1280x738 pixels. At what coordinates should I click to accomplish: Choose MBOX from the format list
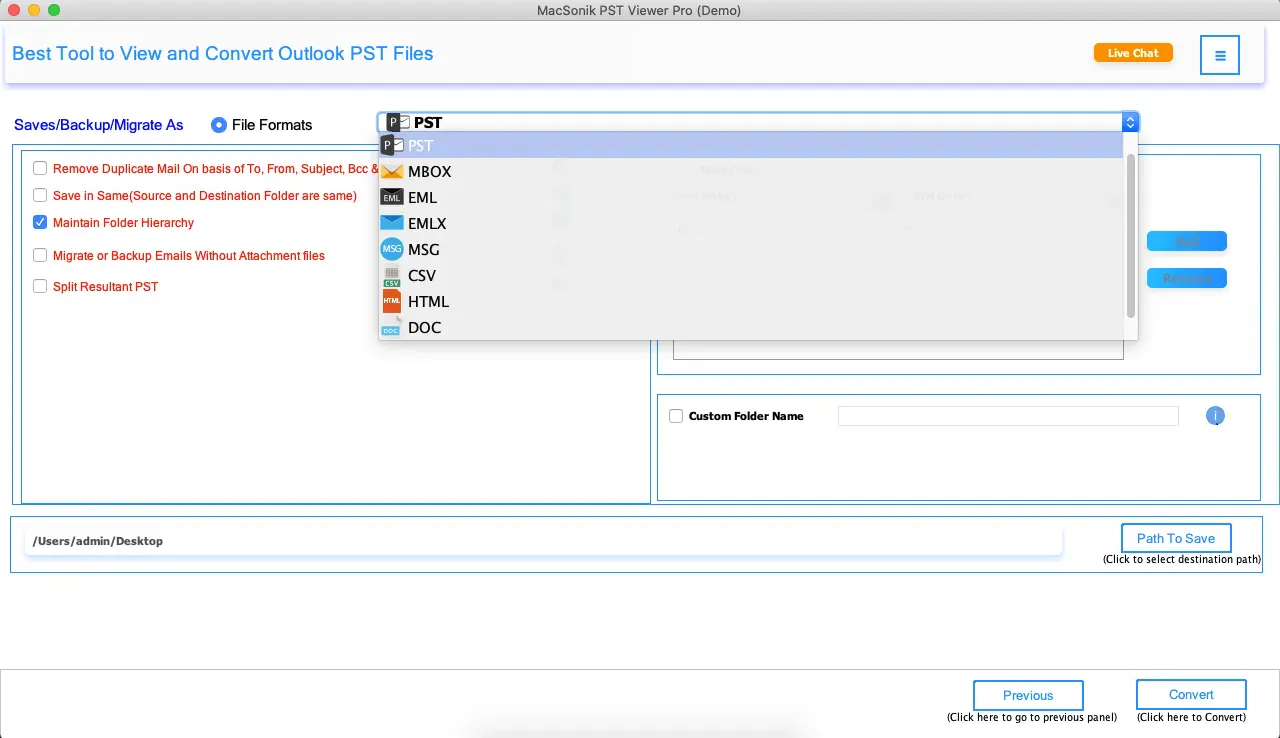752,171
